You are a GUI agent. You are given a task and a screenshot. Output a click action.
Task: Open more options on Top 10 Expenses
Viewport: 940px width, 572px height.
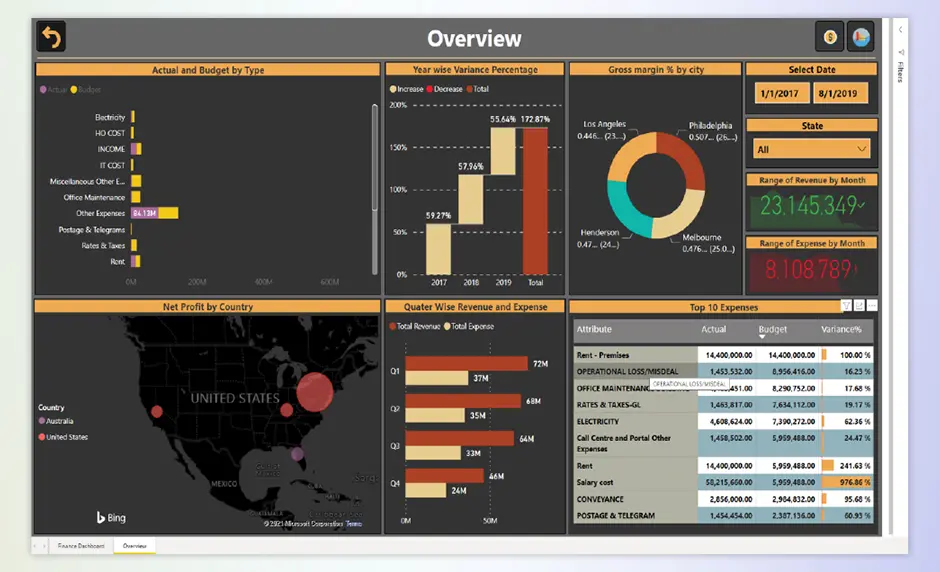[x=872, y=305]
